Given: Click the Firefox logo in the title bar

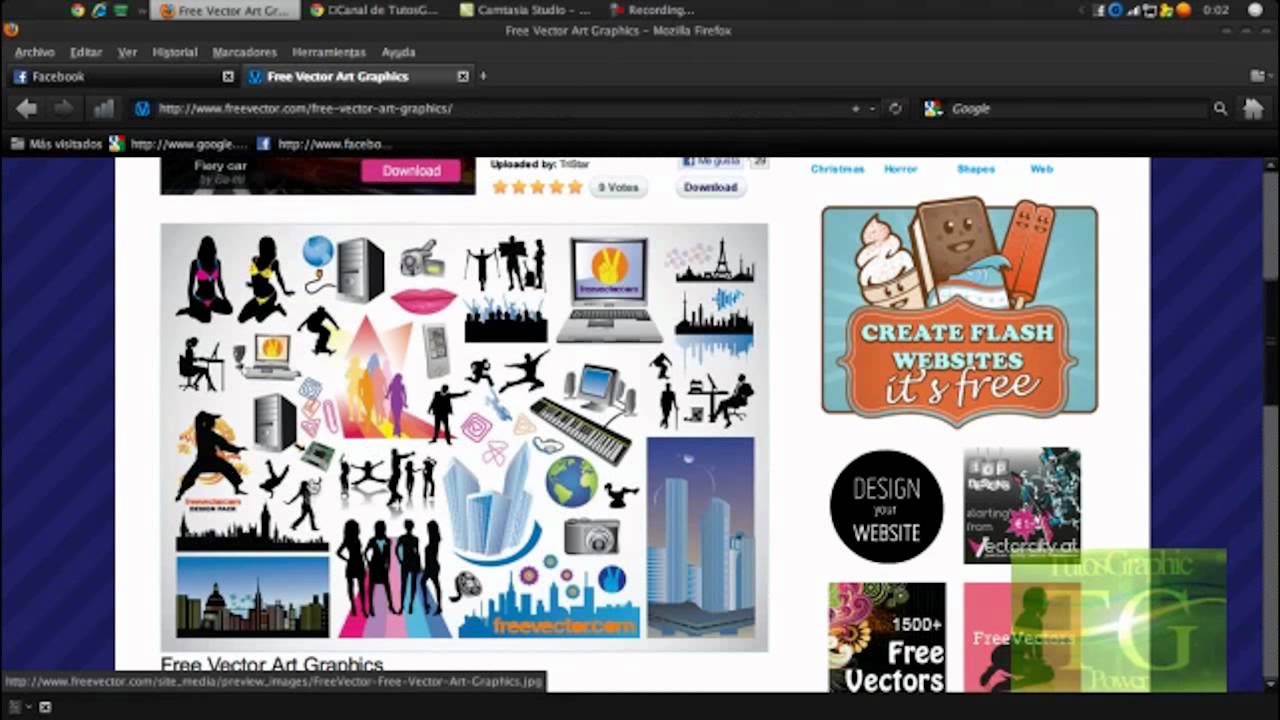Looking at the screenshot, I should tap(11, 30).
